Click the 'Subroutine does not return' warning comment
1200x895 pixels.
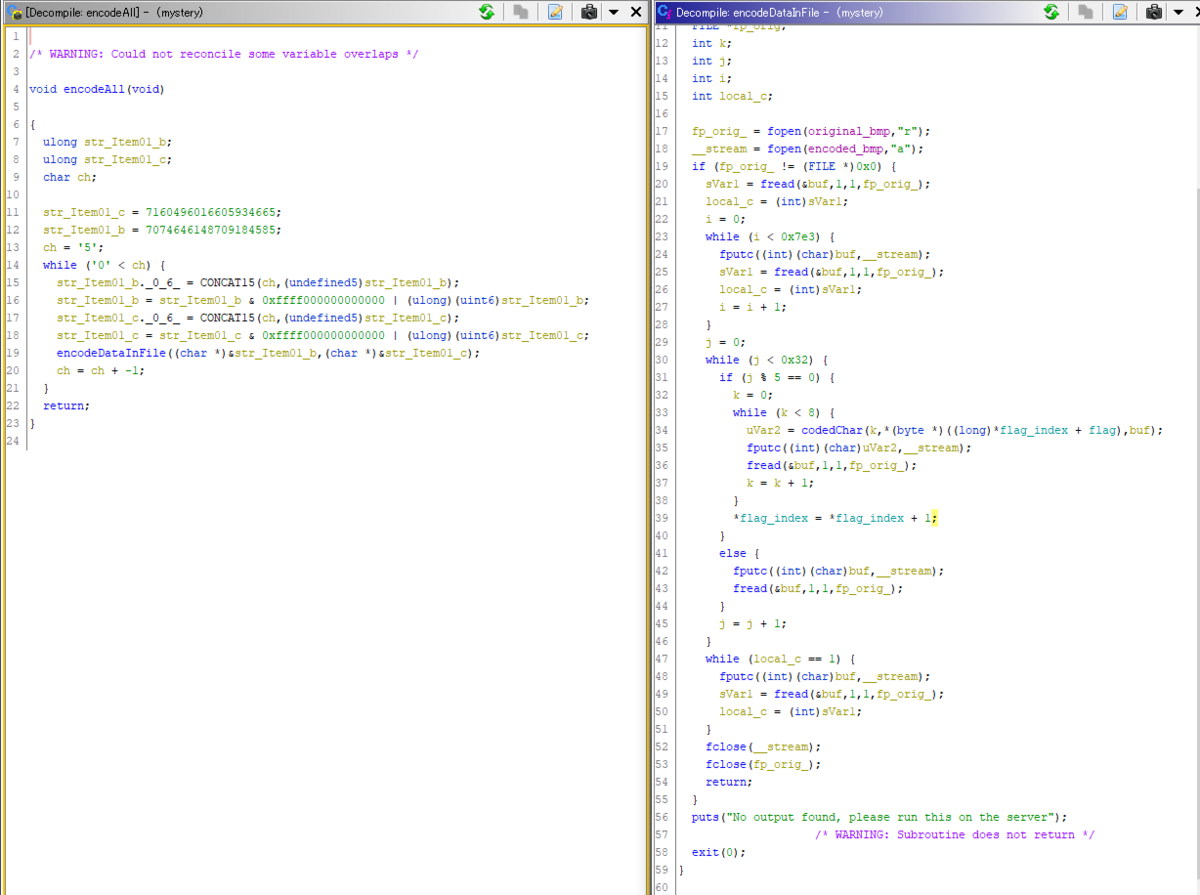click(x=955, y=834)
